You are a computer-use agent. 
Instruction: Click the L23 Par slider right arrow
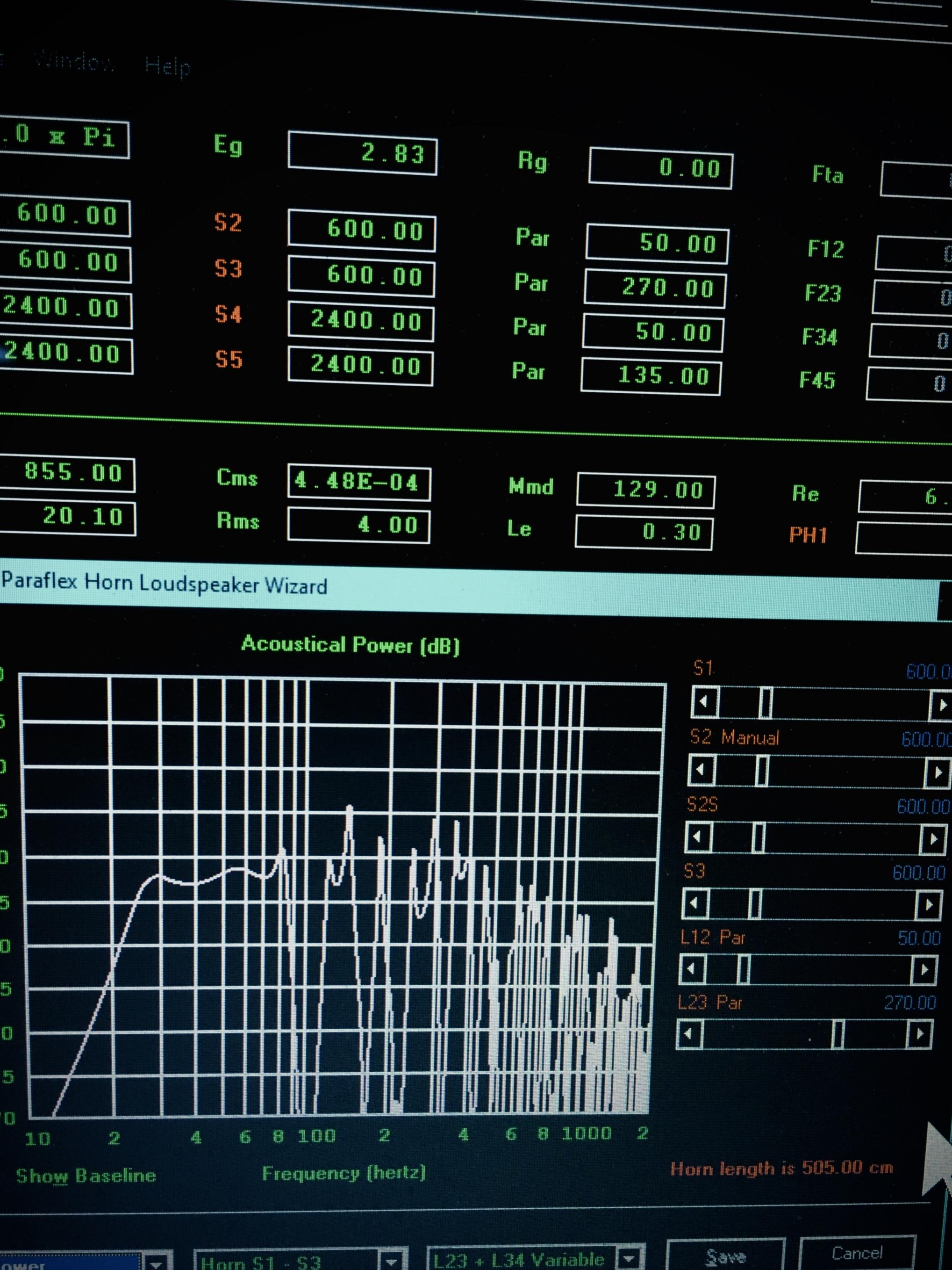(x=920, y=1034)
